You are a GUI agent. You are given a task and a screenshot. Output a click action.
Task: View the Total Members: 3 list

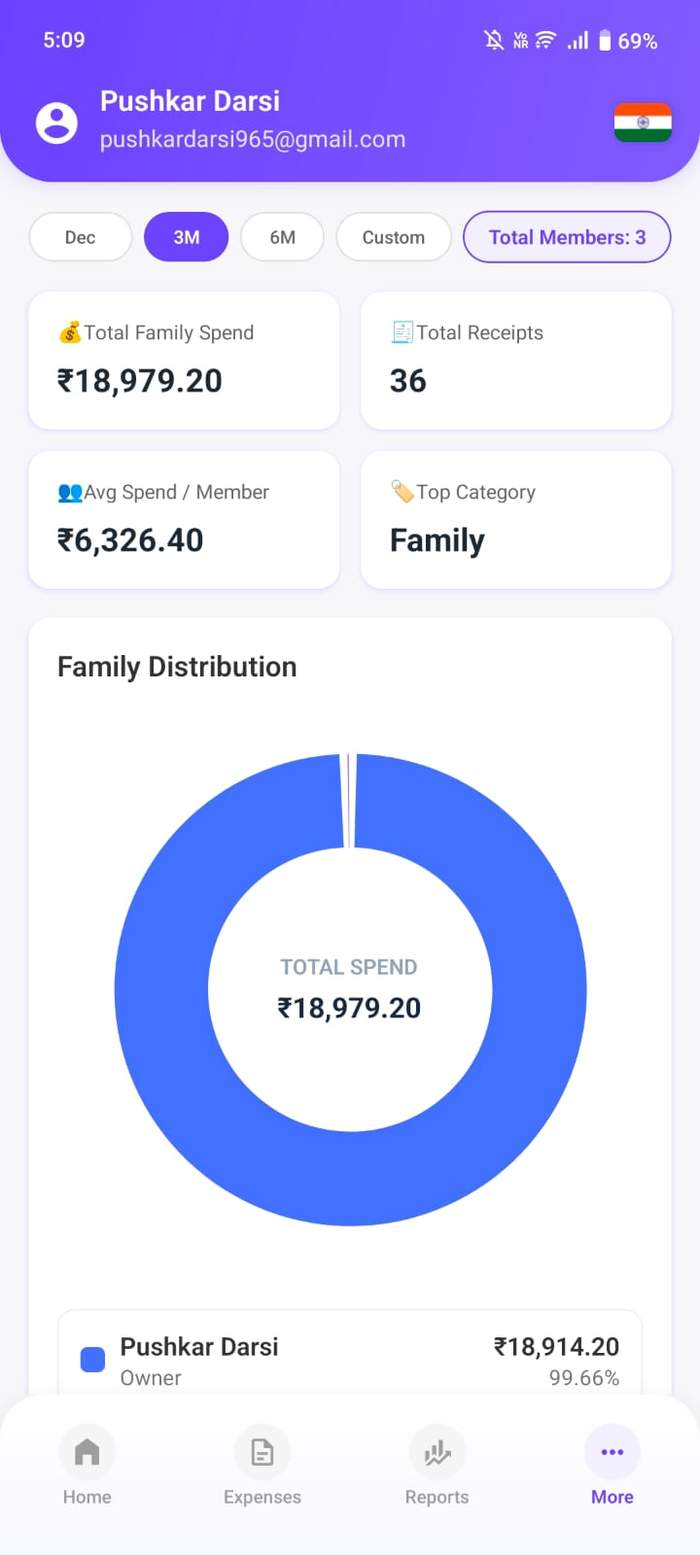[567, 237]
